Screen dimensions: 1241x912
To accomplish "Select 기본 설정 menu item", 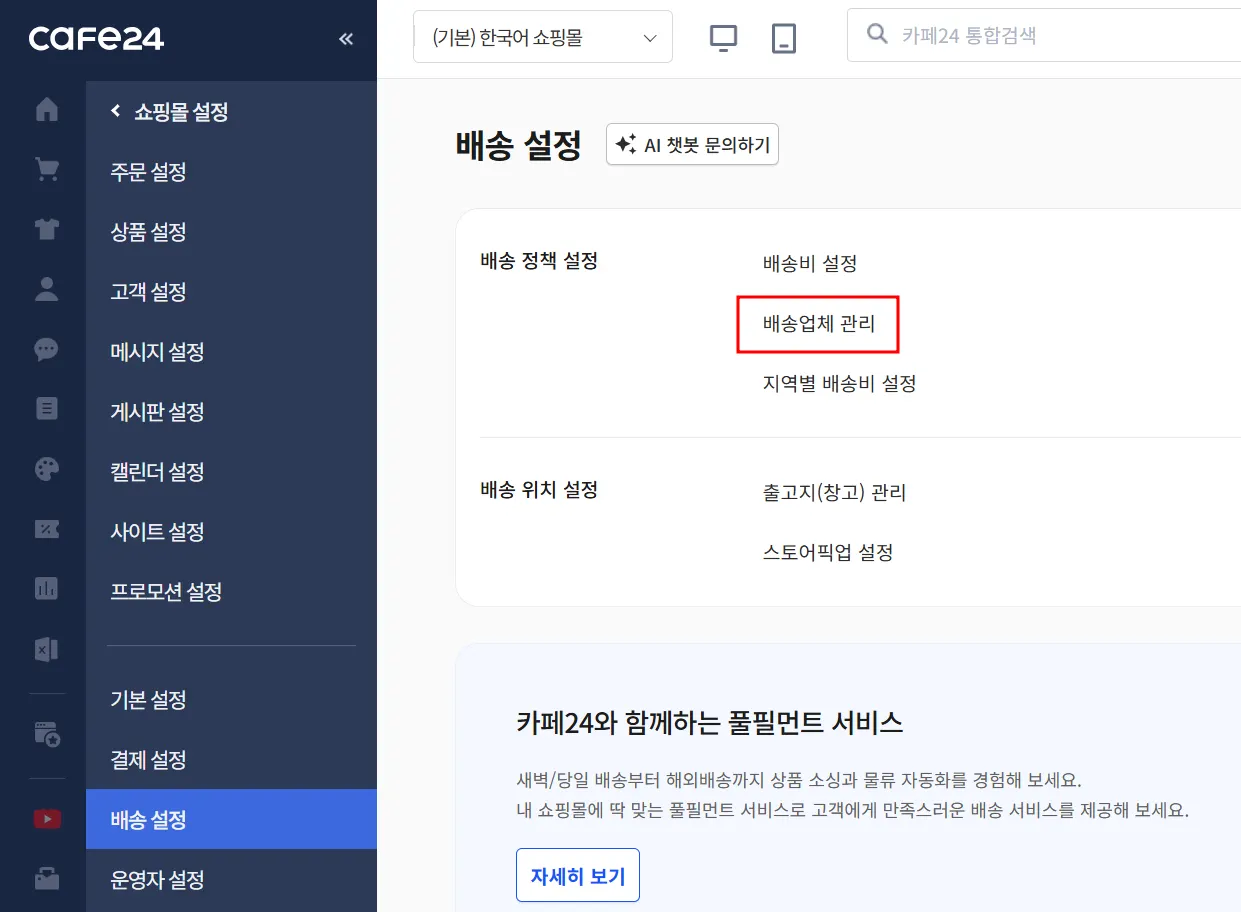I will (x=149, y=700).
